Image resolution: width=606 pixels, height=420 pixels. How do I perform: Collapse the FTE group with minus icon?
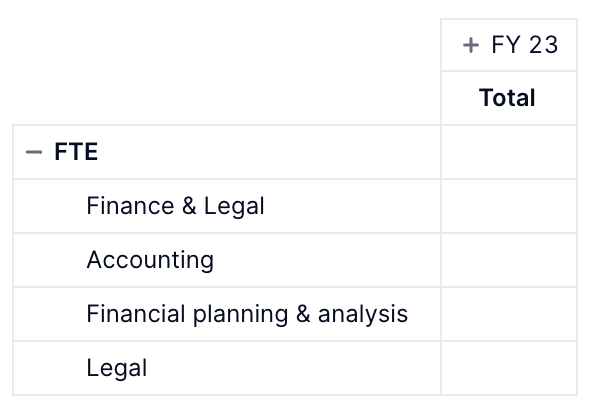coord(34,152)
